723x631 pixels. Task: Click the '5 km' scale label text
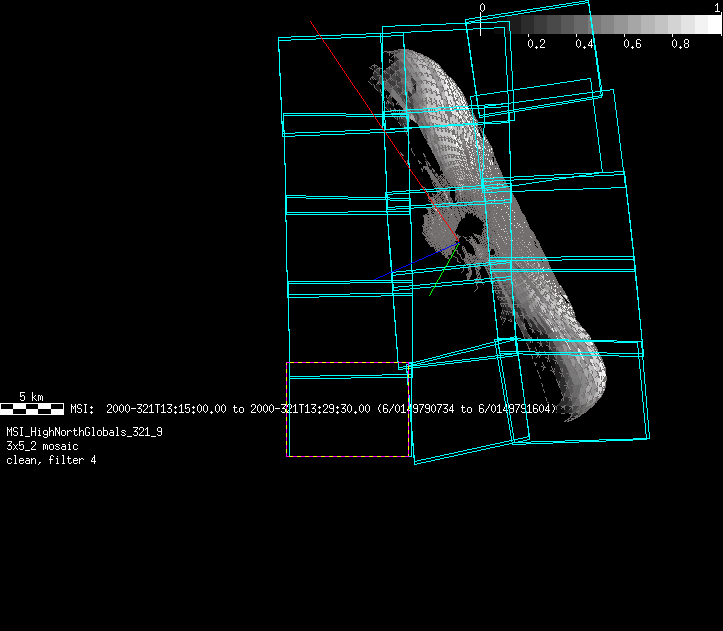(x=32, y=397)
